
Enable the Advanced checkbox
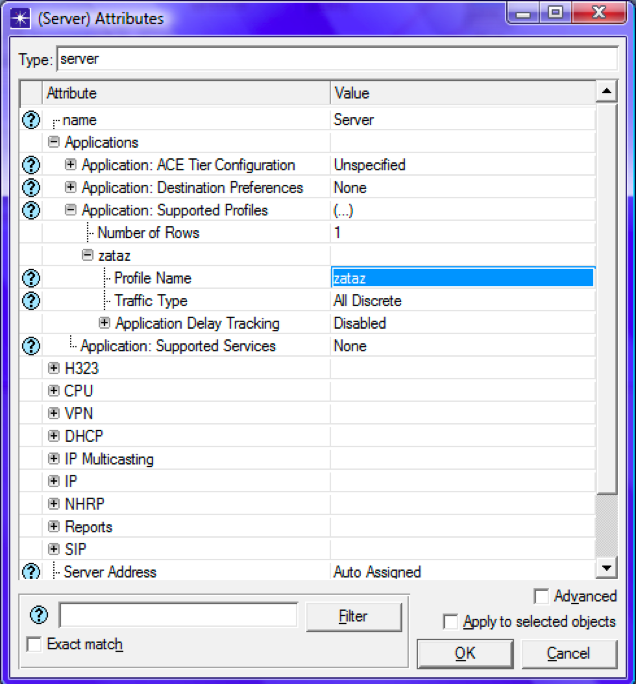point(541,596)
